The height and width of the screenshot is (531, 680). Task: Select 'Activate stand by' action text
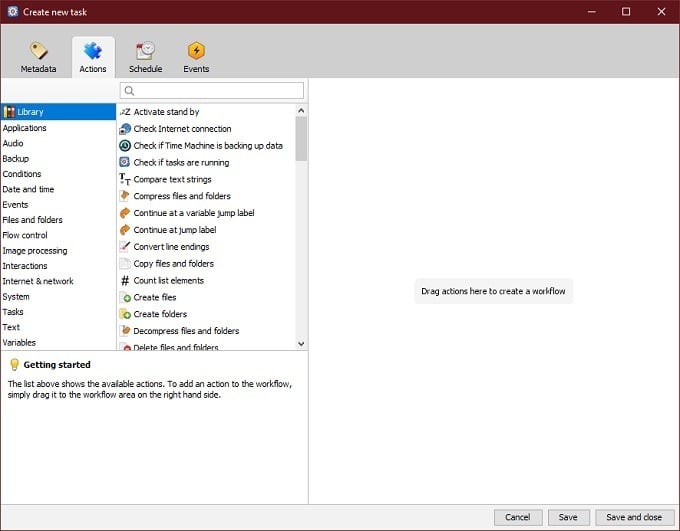[x=167, y=112]
